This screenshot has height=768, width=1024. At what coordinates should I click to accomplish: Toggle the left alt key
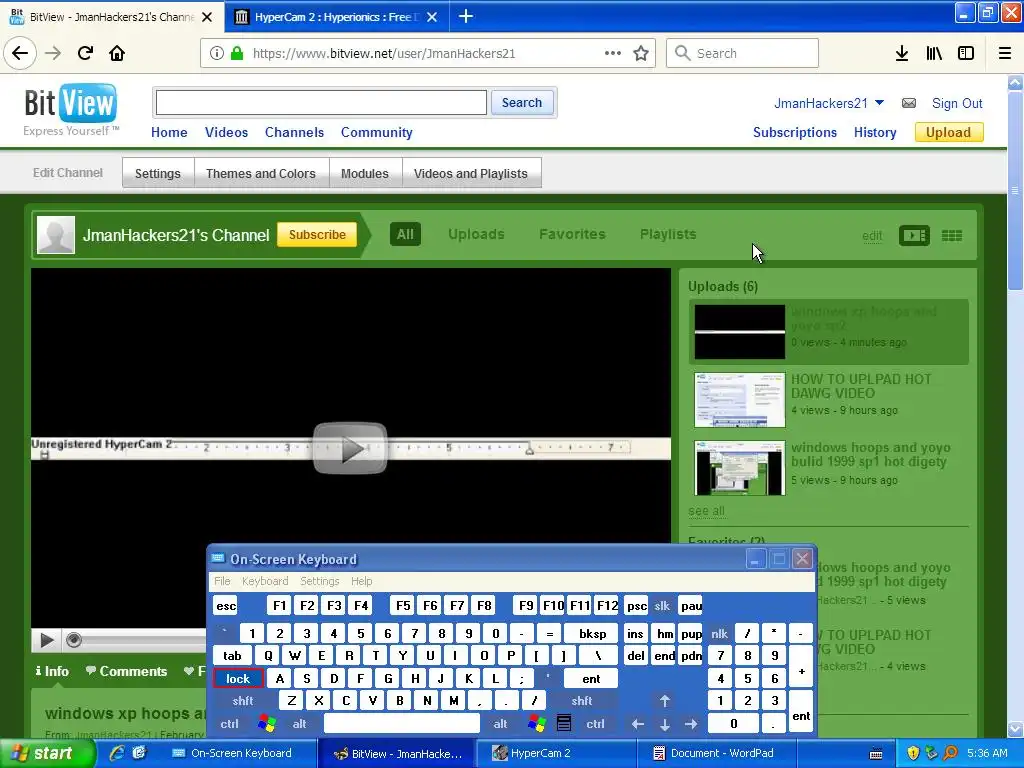299,724
